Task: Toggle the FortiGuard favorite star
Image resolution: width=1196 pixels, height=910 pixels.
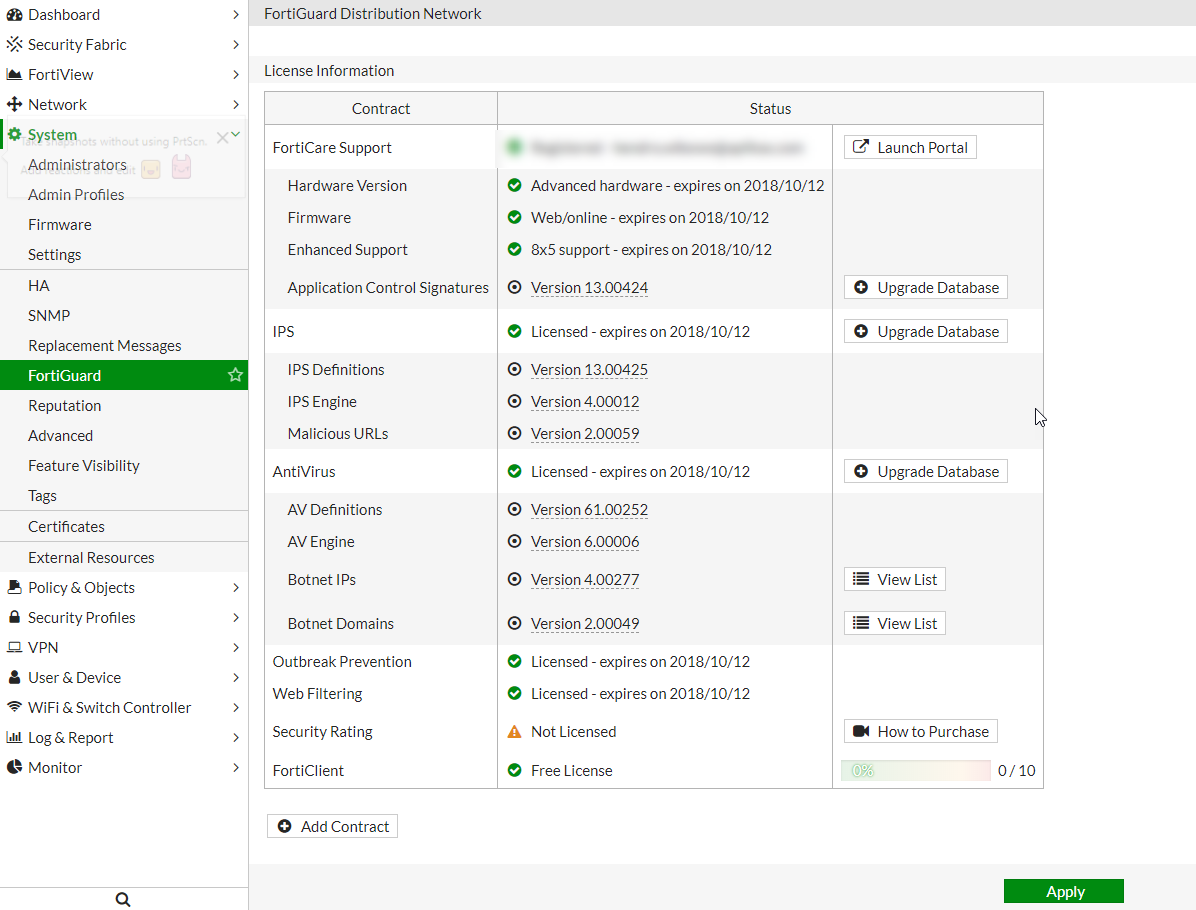Action: tap(235, 375)
